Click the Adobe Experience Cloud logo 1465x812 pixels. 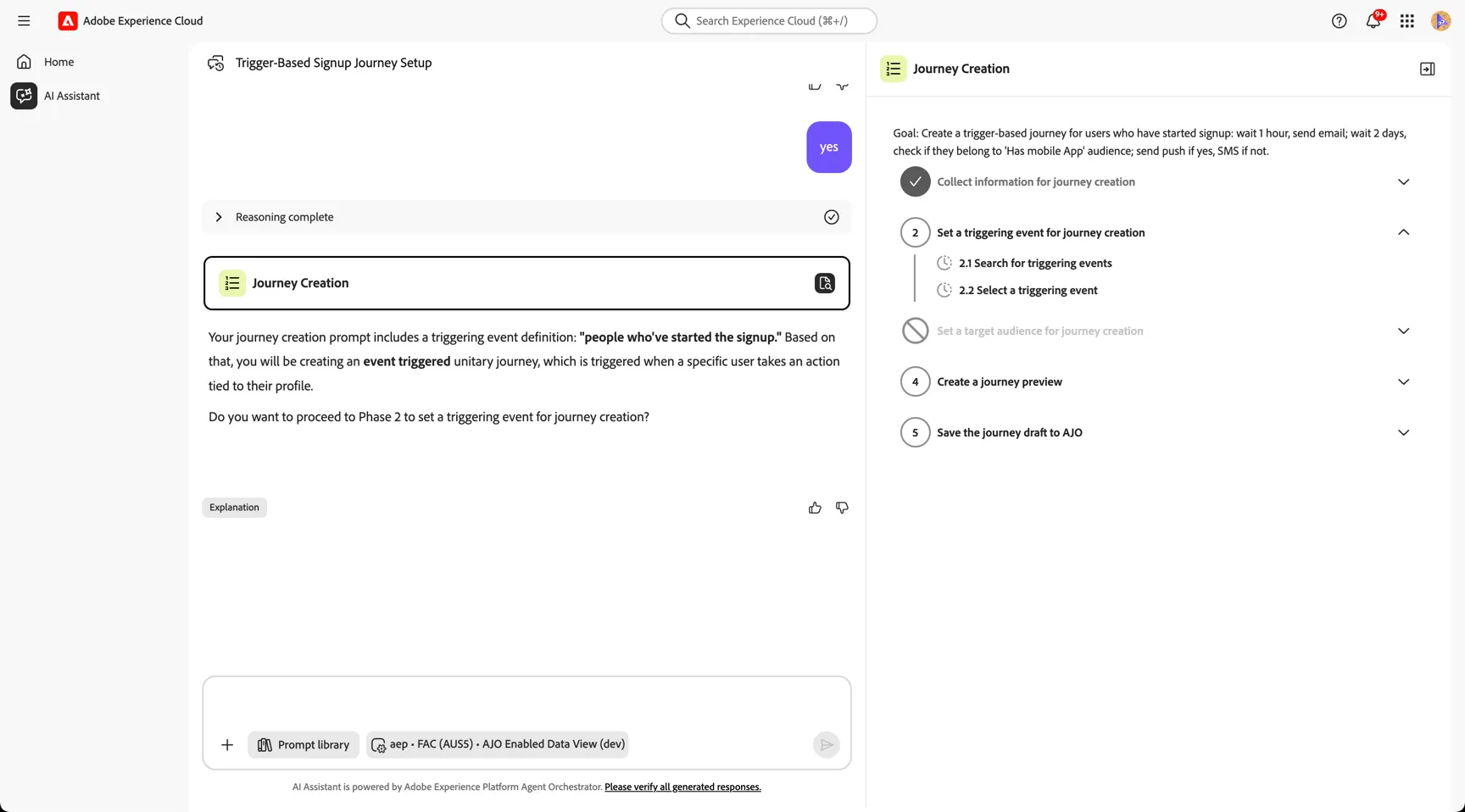(68, 21)
